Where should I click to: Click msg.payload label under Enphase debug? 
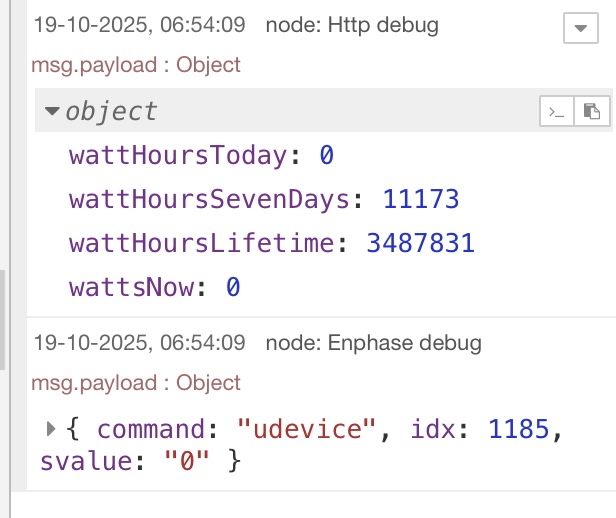pos(136,383)
